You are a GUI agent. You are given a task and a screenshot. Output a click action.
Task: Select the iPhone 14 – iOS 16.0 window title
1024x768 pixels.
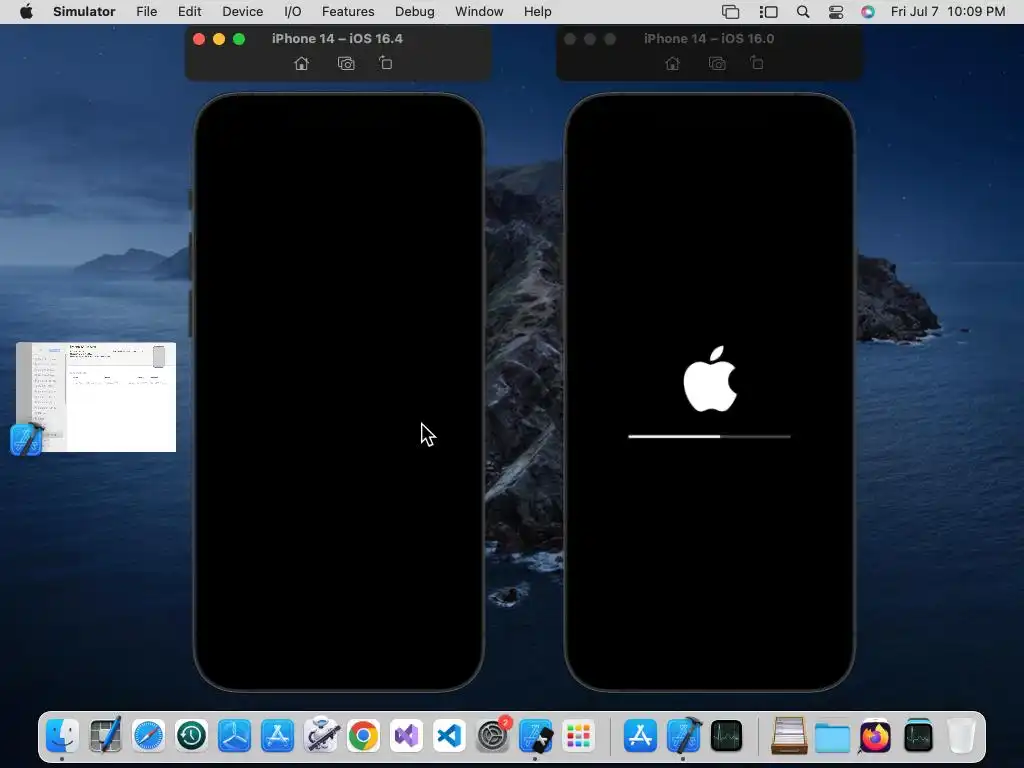tap(709, 39)
